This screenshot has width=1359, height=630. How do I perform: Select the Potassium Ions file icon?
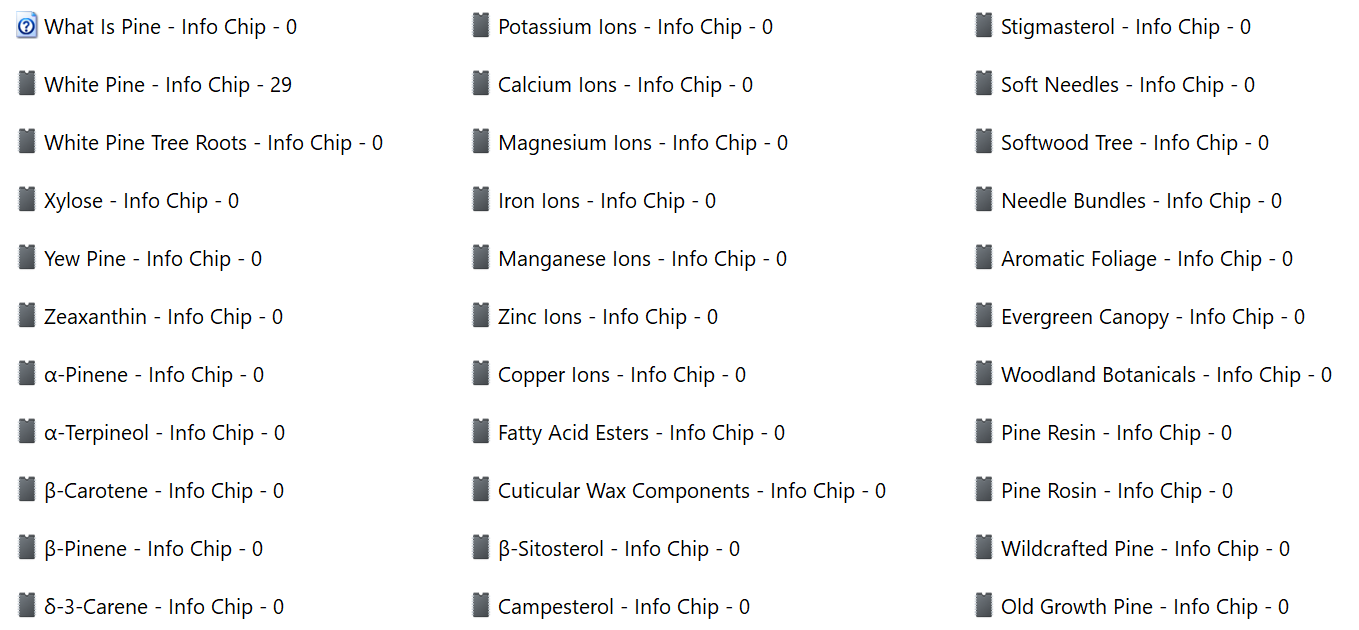tap(481, 26)
